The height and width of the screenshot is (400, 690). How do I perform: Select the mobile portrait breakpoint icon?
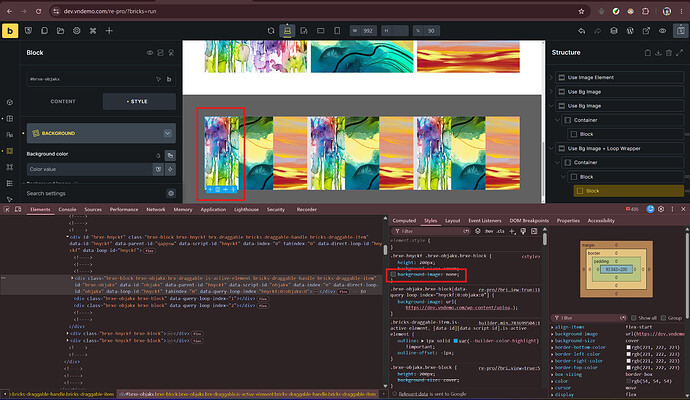click(337, 31)
